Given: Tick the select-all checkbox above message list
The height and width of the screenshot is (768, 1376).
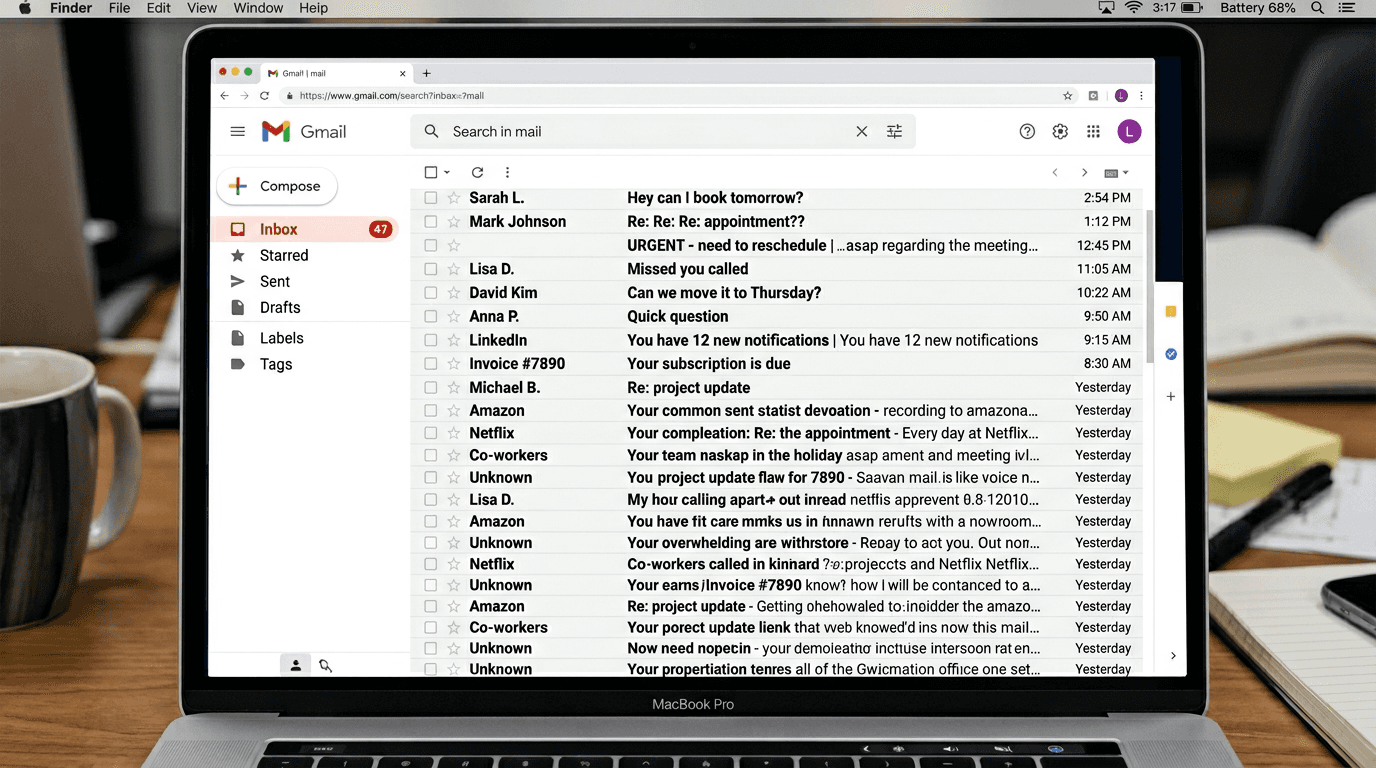Looking at the screenshot, I should [x=430, y=172].
